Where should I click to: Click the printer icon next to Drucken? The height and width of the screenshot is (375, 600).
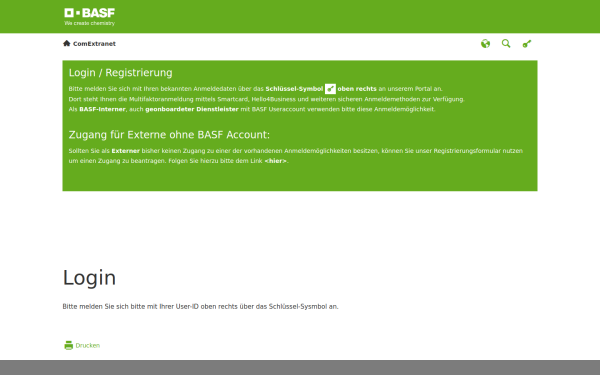[68, 345]
